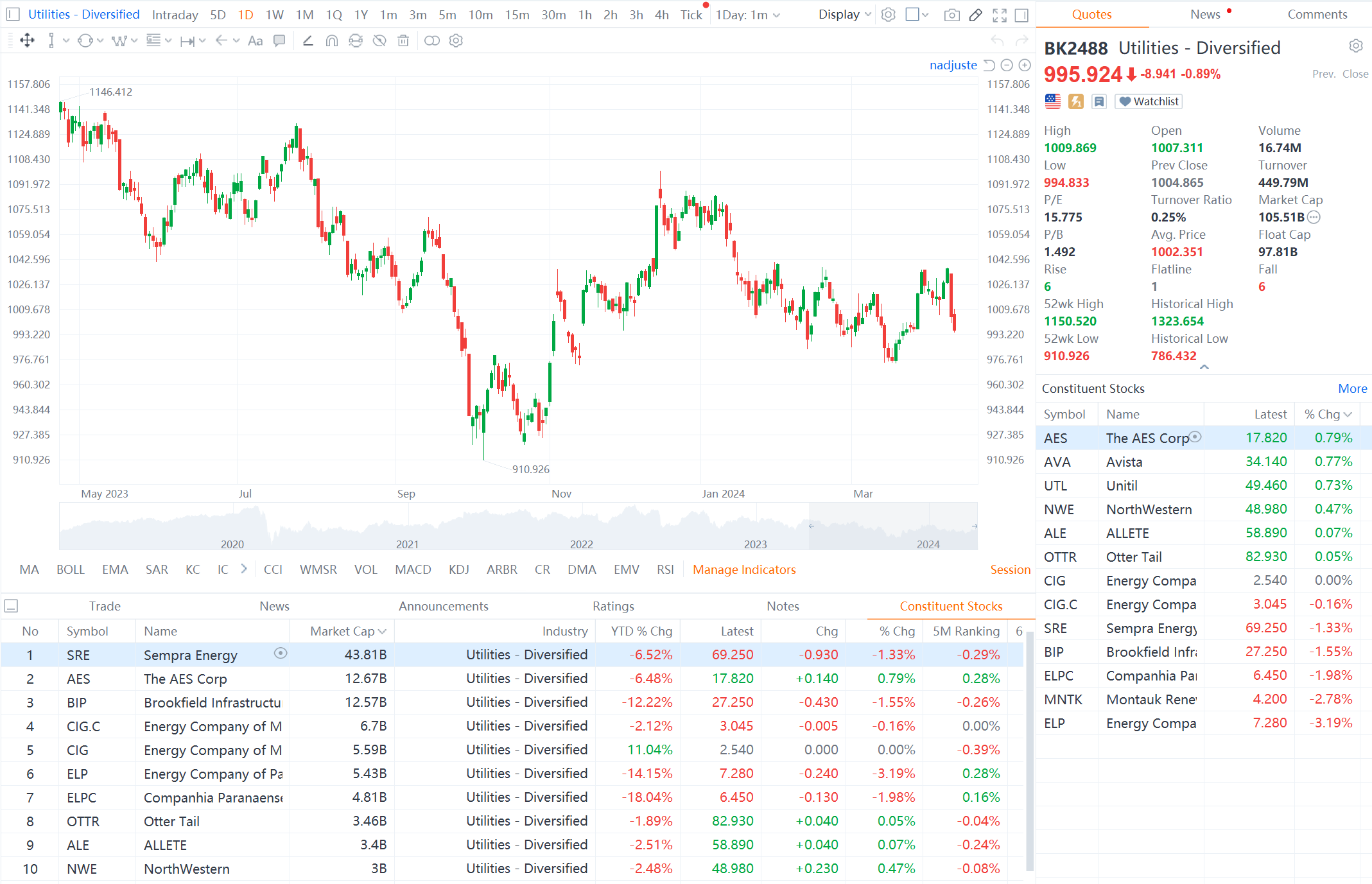Open More constituent stocks
1372x884 pixels.
(1352, 388)
